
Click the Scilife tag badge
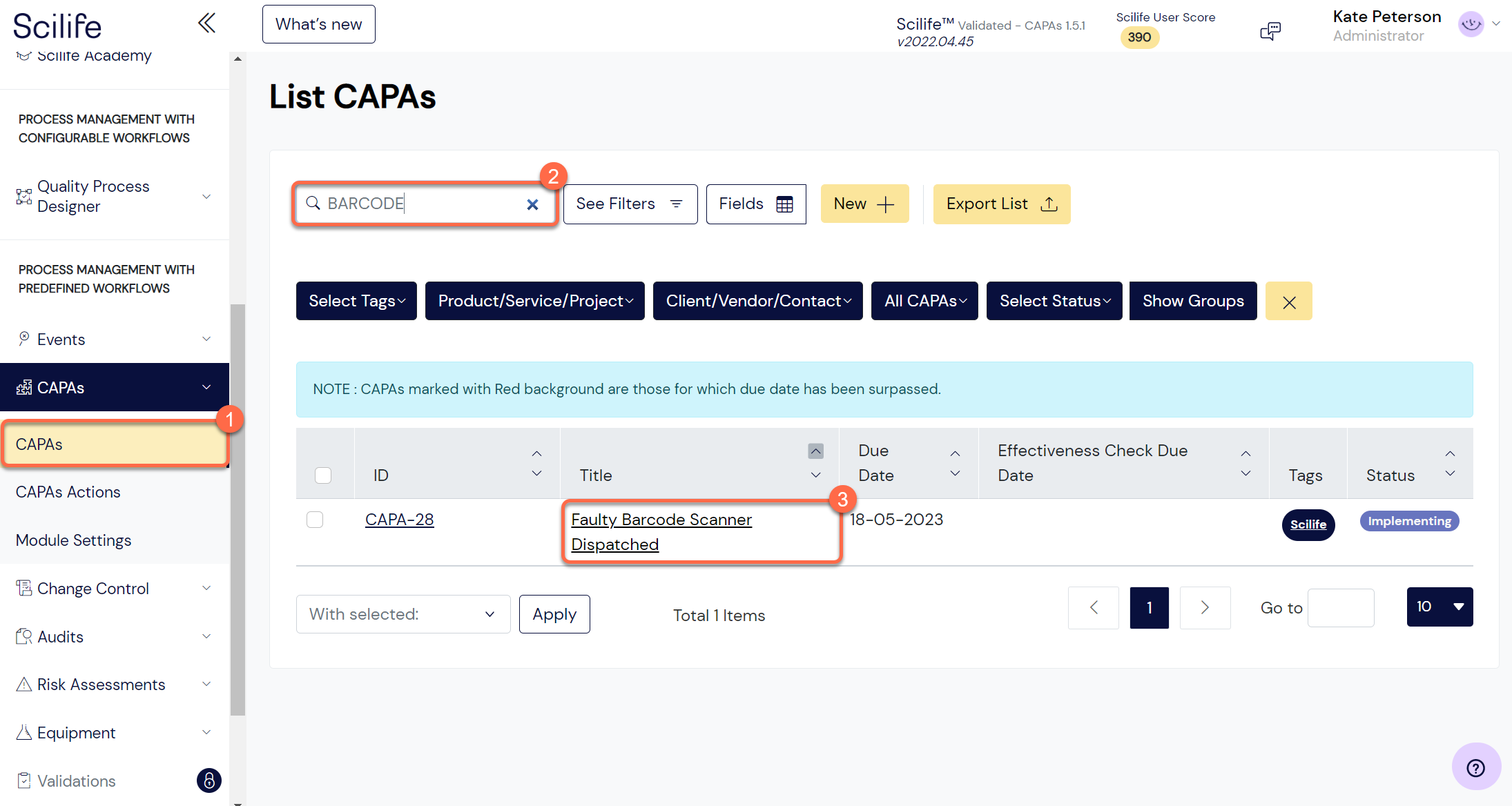pos(1308,524)
